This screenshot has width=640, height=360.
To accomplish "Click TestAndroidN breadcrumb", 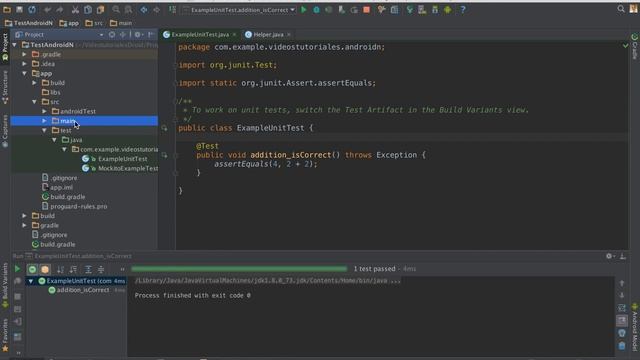I will (29, 23).
